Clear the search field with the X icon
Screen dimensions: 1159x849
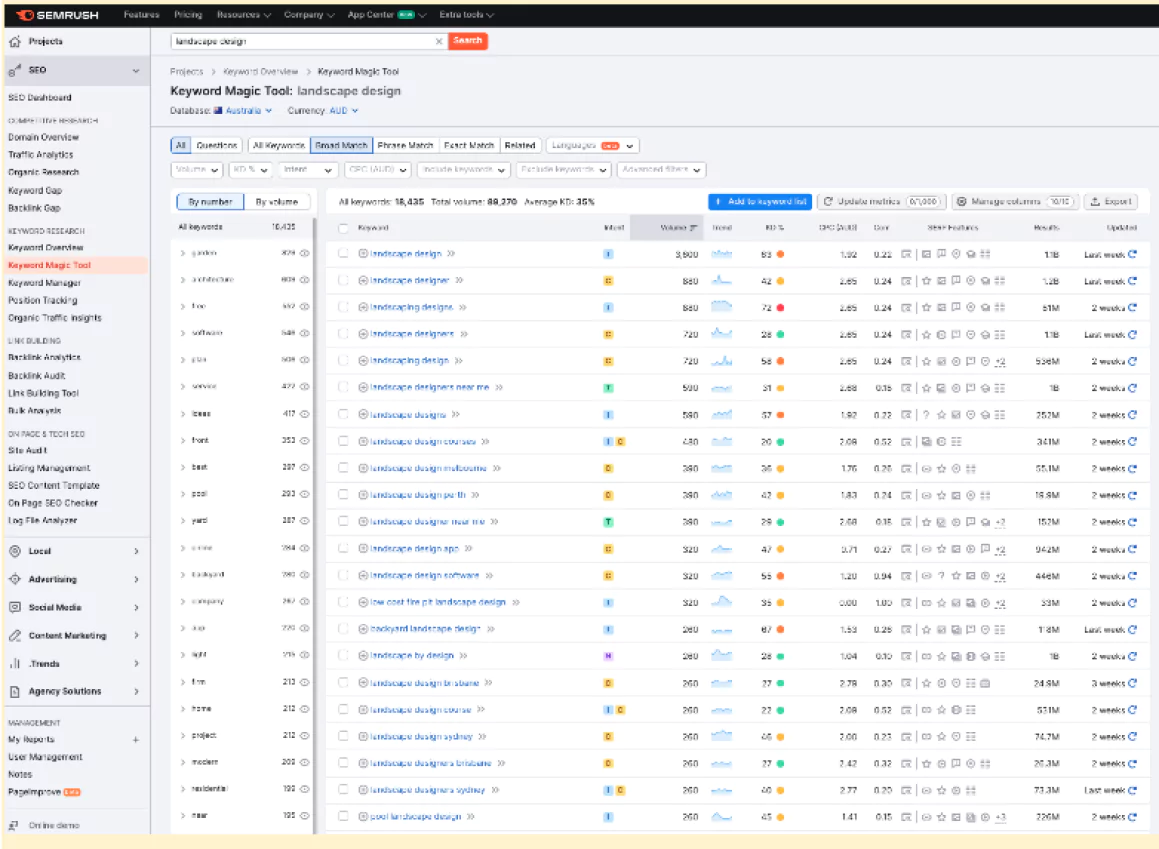pyautogui.click(x=439, y=41)
